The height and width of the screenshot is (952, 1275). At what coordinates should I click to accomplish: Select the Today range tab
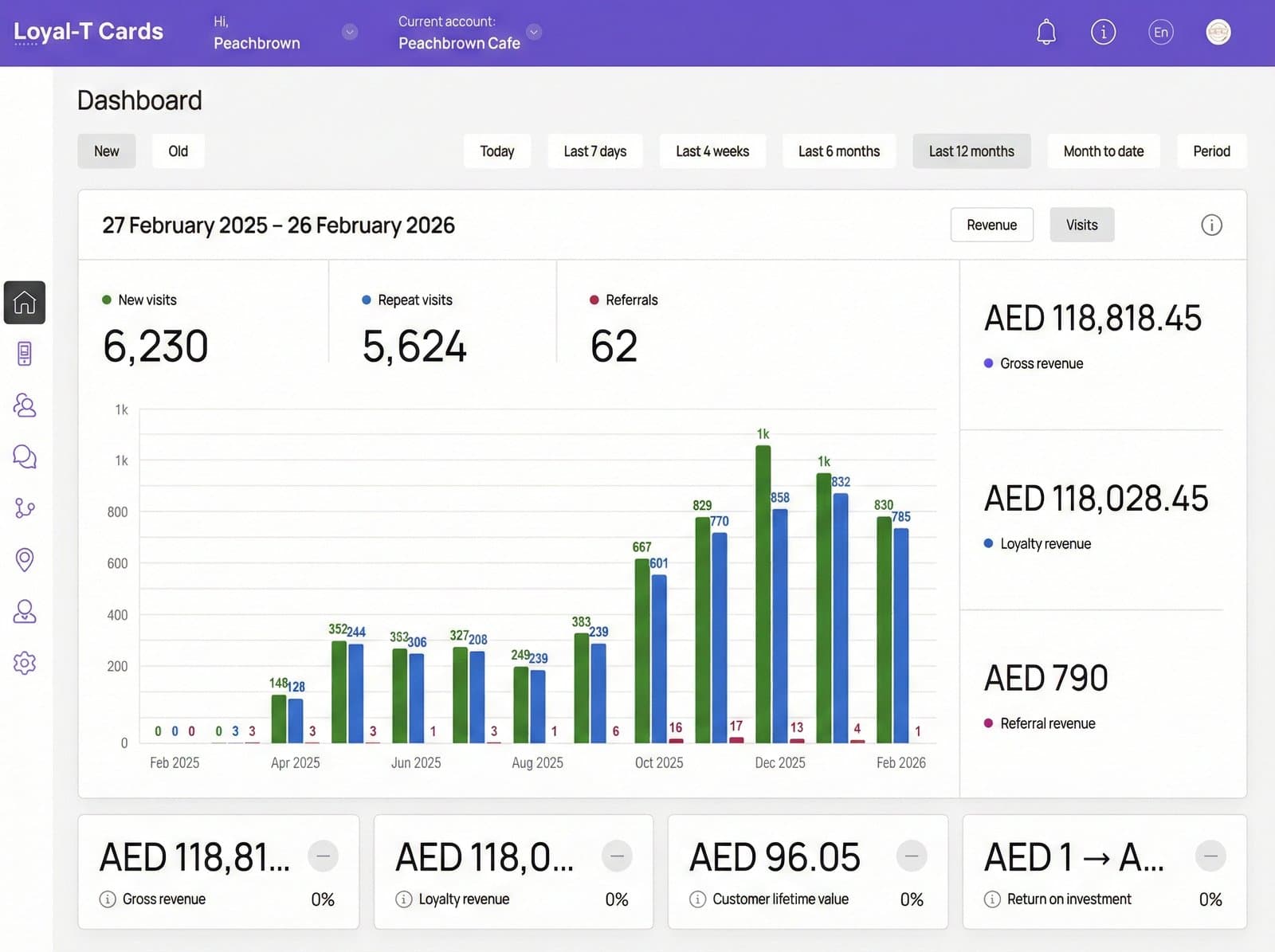[x=497, y=151]
